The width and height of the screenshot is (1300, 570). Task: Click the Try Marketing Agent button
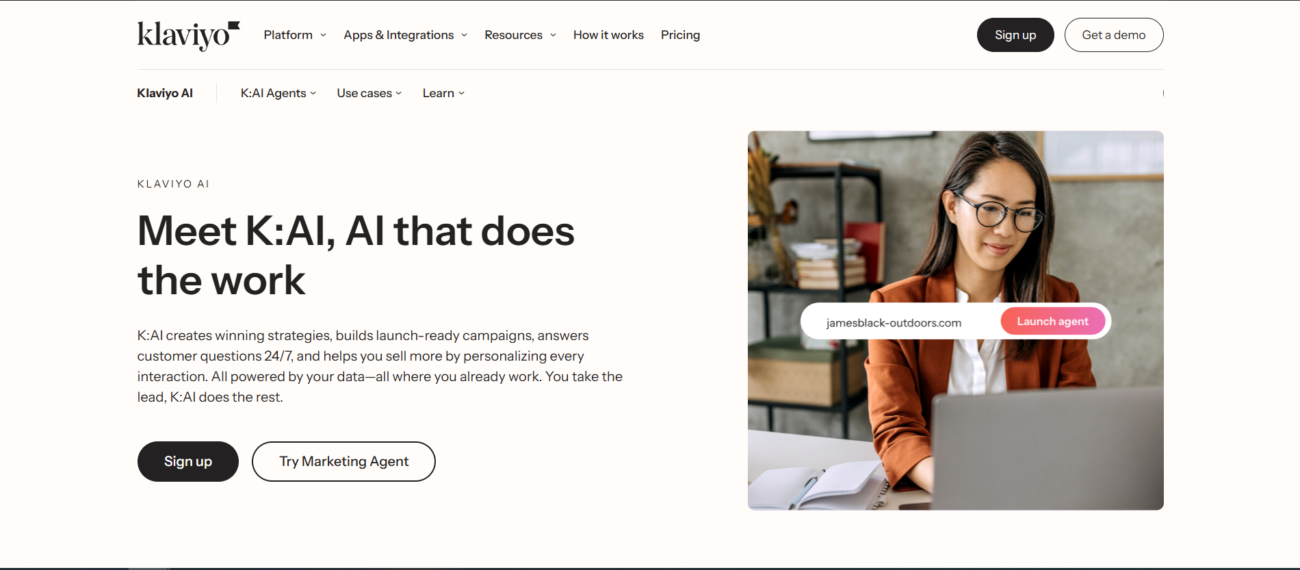[344, 461]
